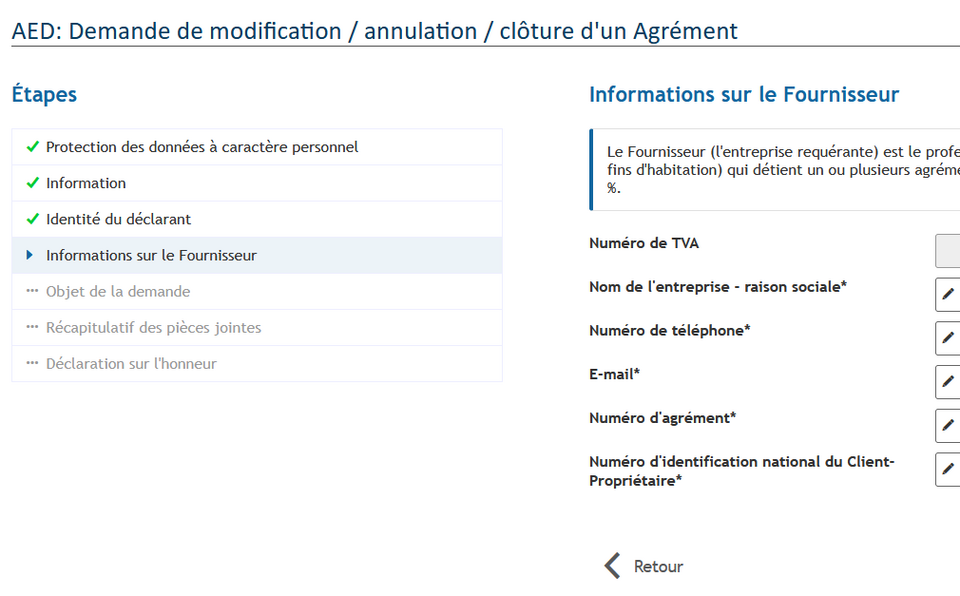Viewport: 960px width, 596px height.
Task: Click the green checkmark beside Identité du déclarant
Action: click(32, 219)
